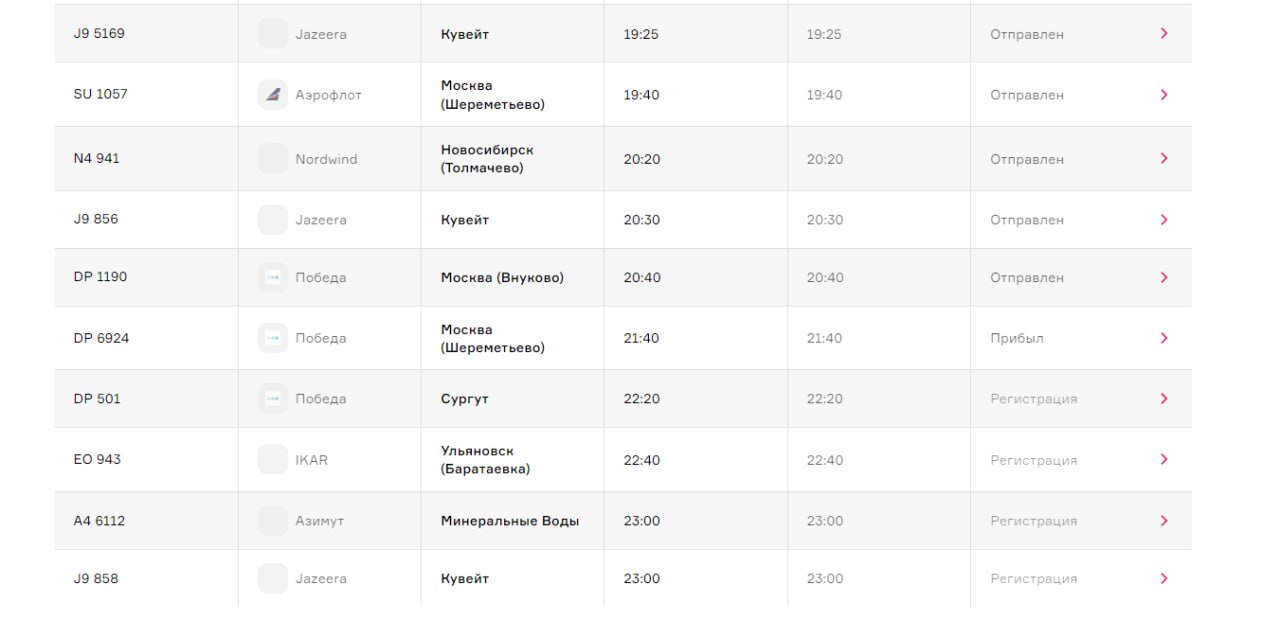Click the Aeroflot logo icon
The width and height of the screenshot is (1280, 638).
coord(272,95)
